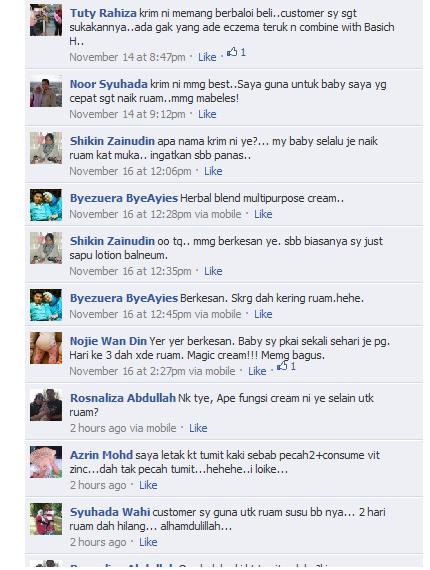Like Azrin Mohd's comment
The width and height of the screenshot is (430, 570).
[x=148, y=485]
